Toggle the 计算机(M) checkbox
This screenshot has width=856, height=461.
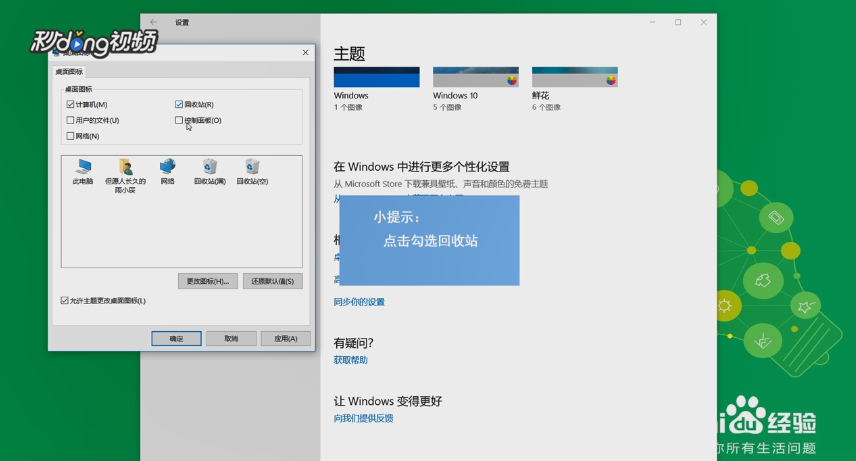[70, 104]
